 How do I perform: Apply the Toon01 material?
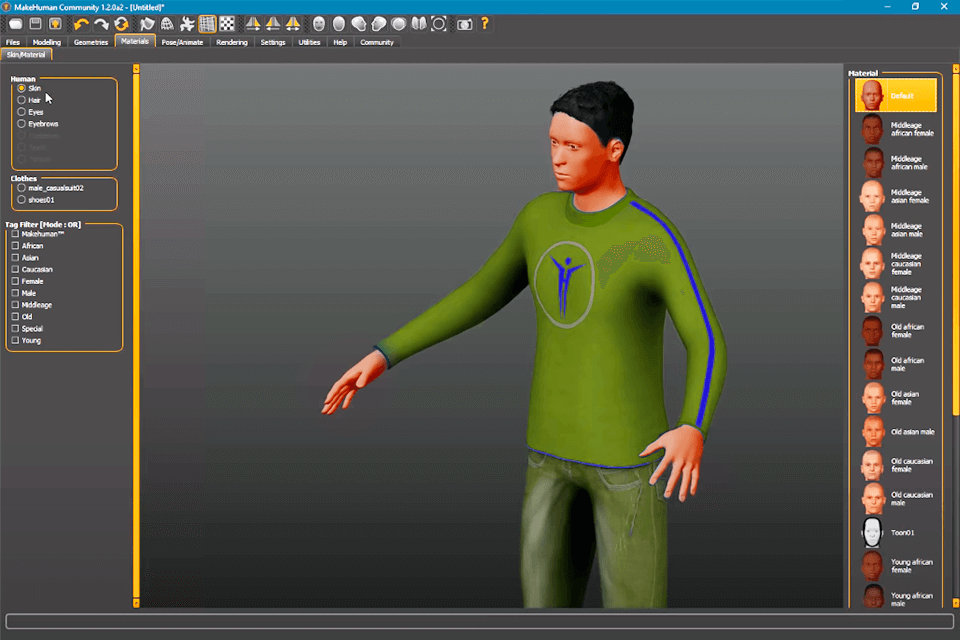coord(896,532)
